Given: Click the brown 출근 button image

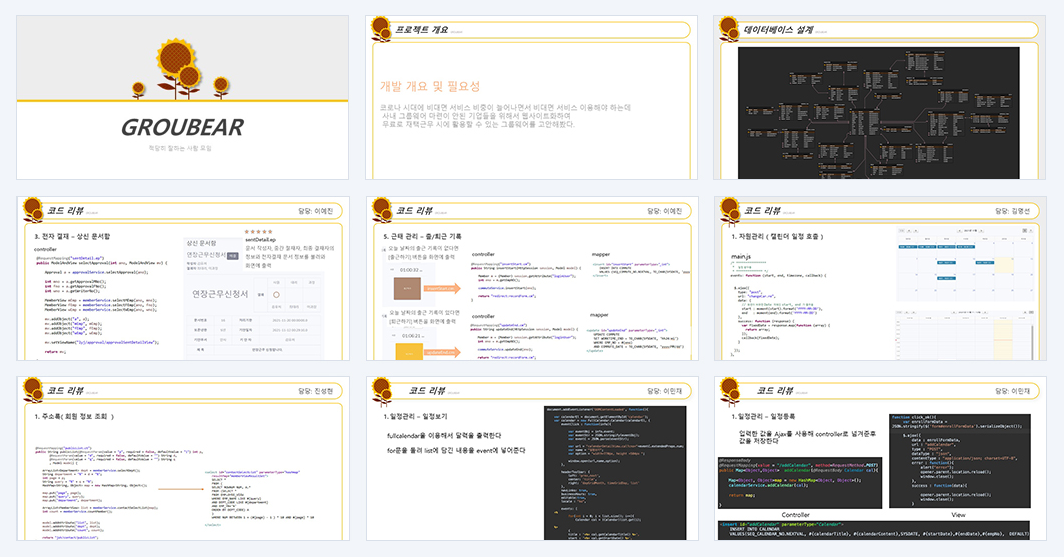Looking at the screenshot, I should click(x=407, y=288).
